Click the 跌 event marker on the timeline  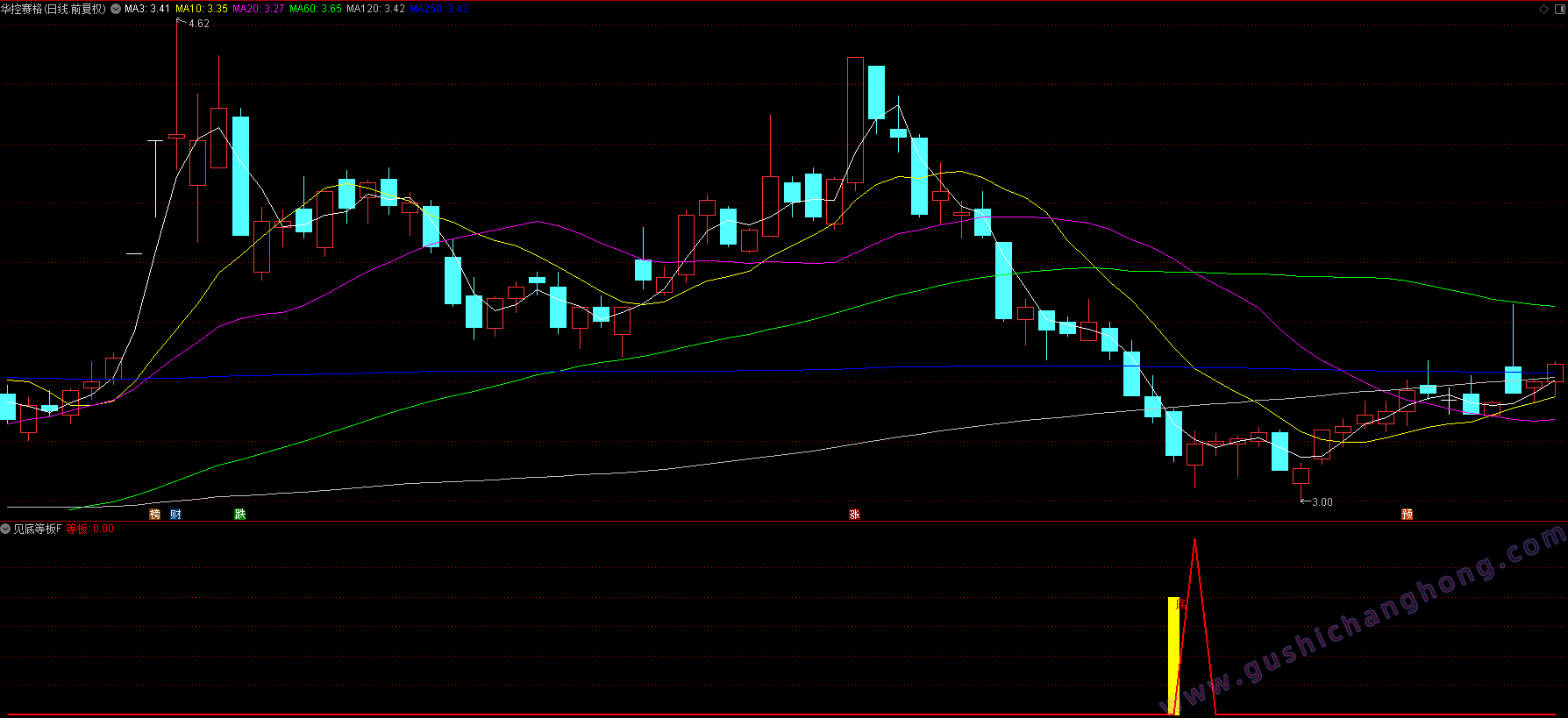(x=240, y=515)
